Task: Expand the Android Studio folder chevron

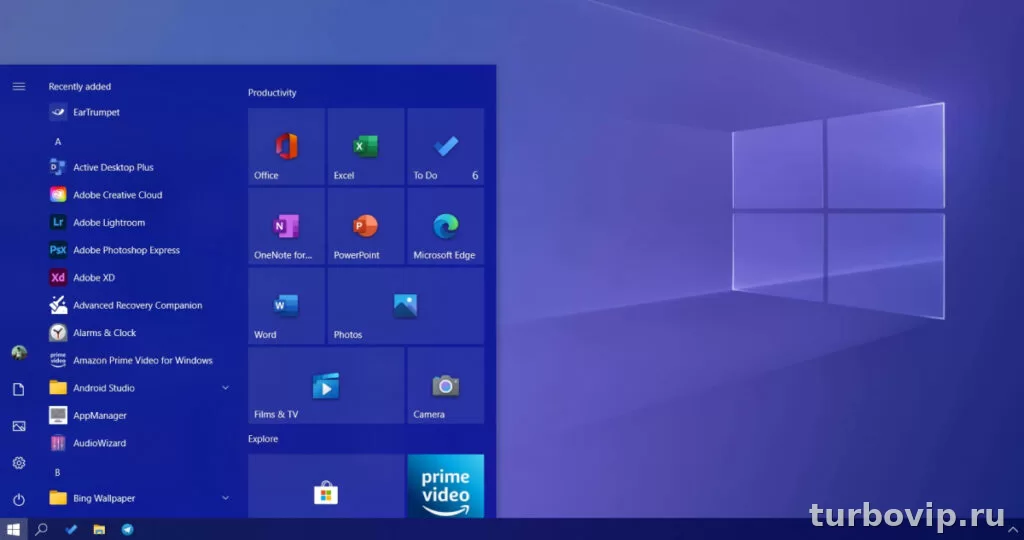Action: (225, 388)
